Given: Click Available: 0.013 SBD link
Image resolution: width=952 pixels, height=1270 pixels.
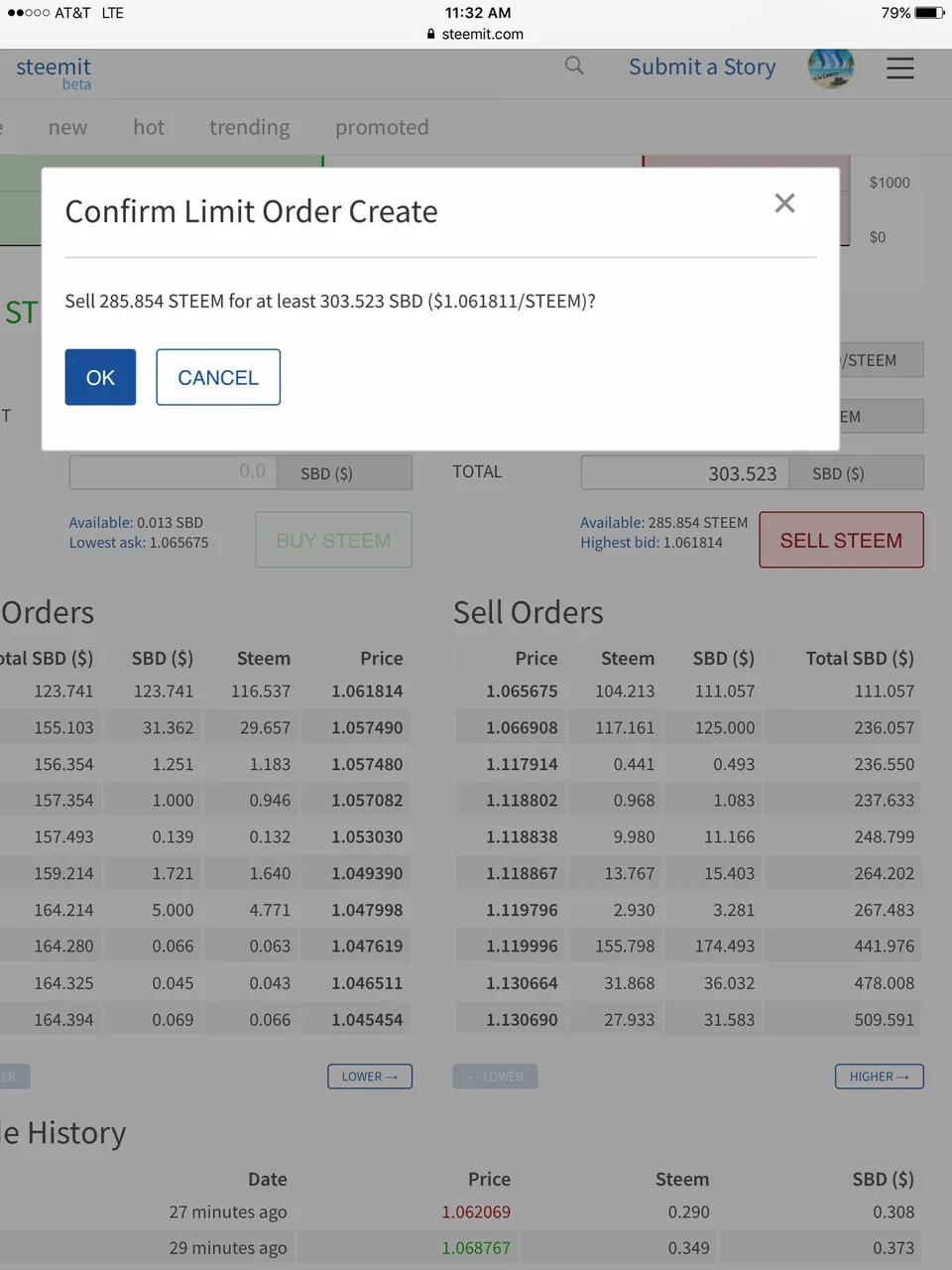Looking at the screenshot, I should [x=136, y=522].
